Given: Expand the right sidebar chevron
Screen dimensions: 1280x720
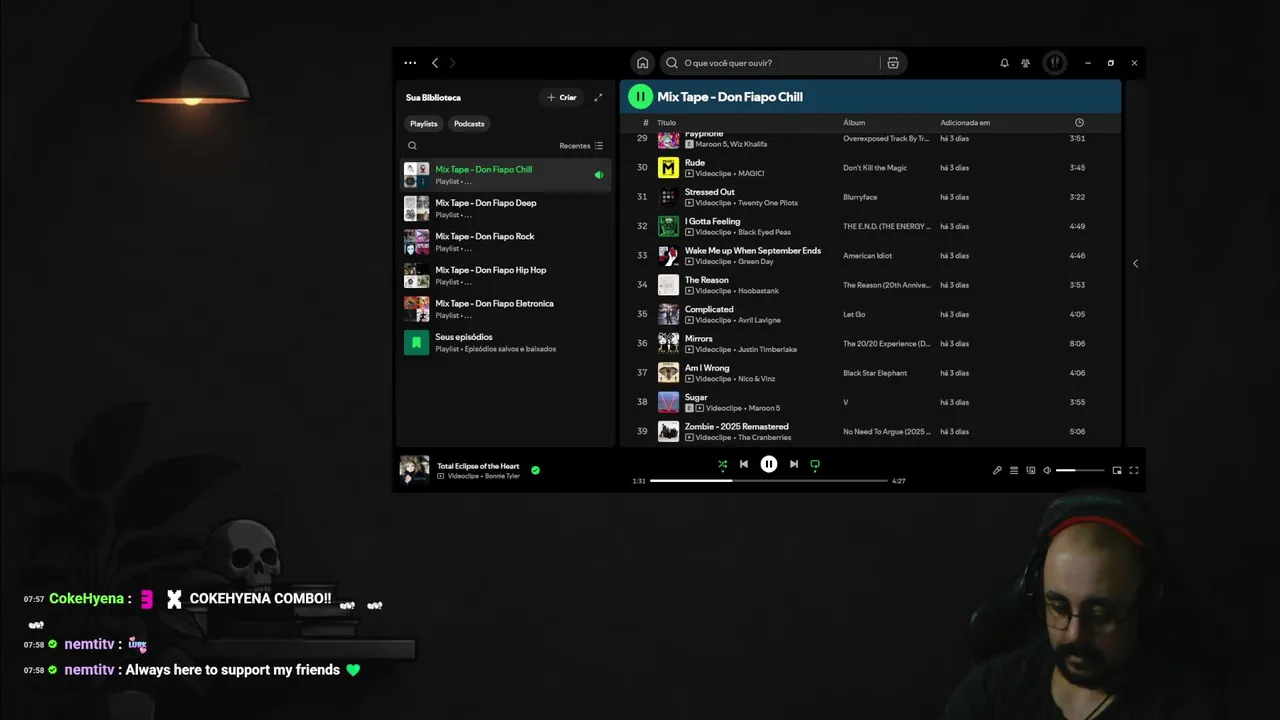Looking at the screenshot, I should click(x=1135, y=264).
